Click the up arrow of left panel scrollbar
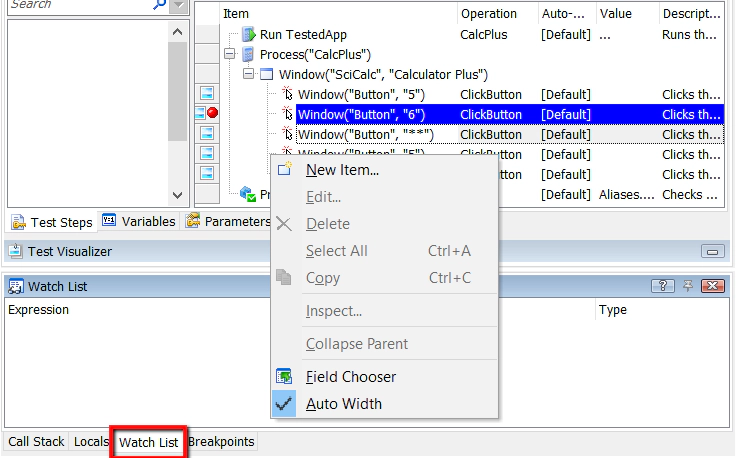The image size is (736, 458). (x=177, y=32)
